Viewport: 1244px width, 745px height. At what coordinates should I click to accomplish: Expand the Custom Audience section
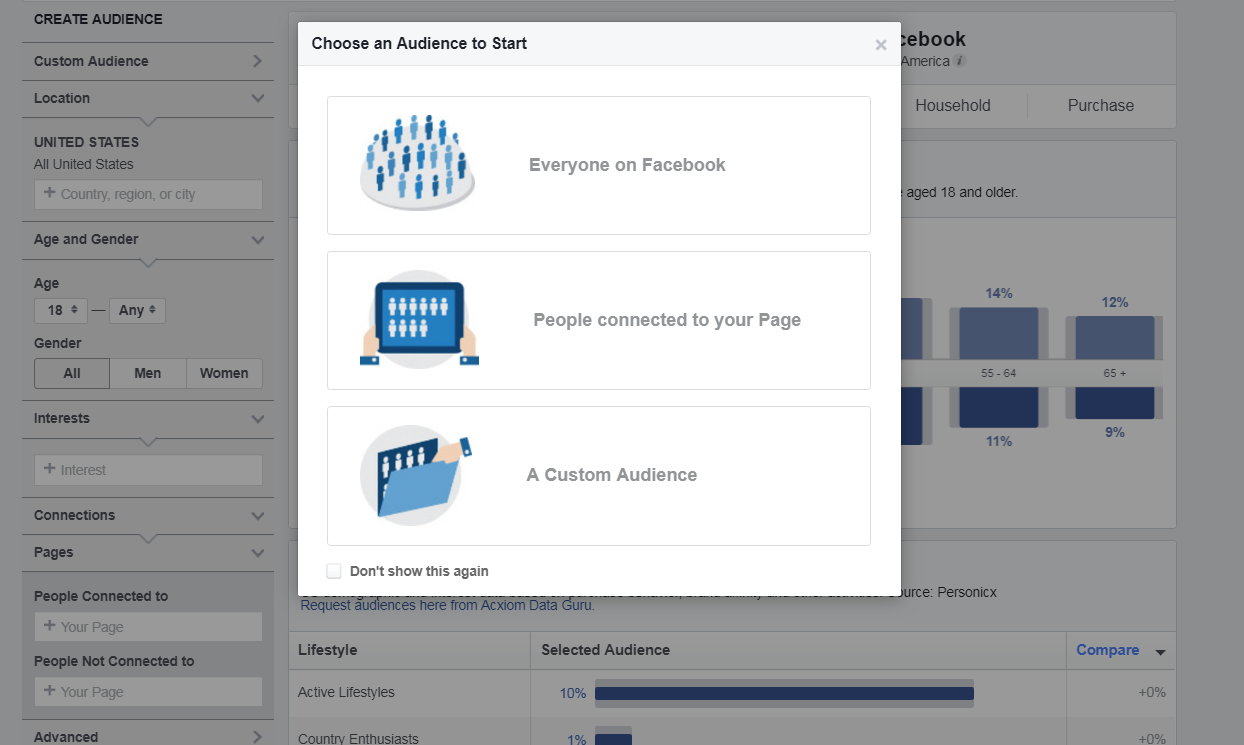tap(148, 61)
